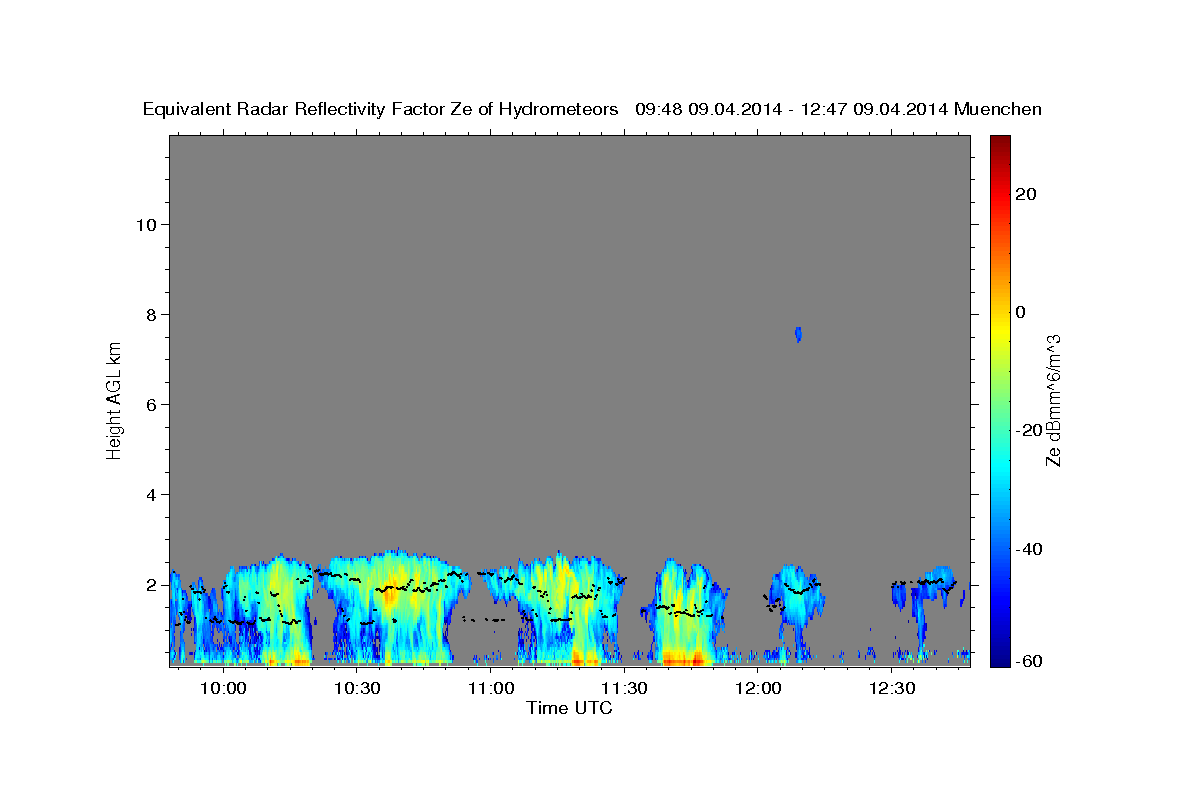Click the colorbar value label -40

(x=1028, y=548)
